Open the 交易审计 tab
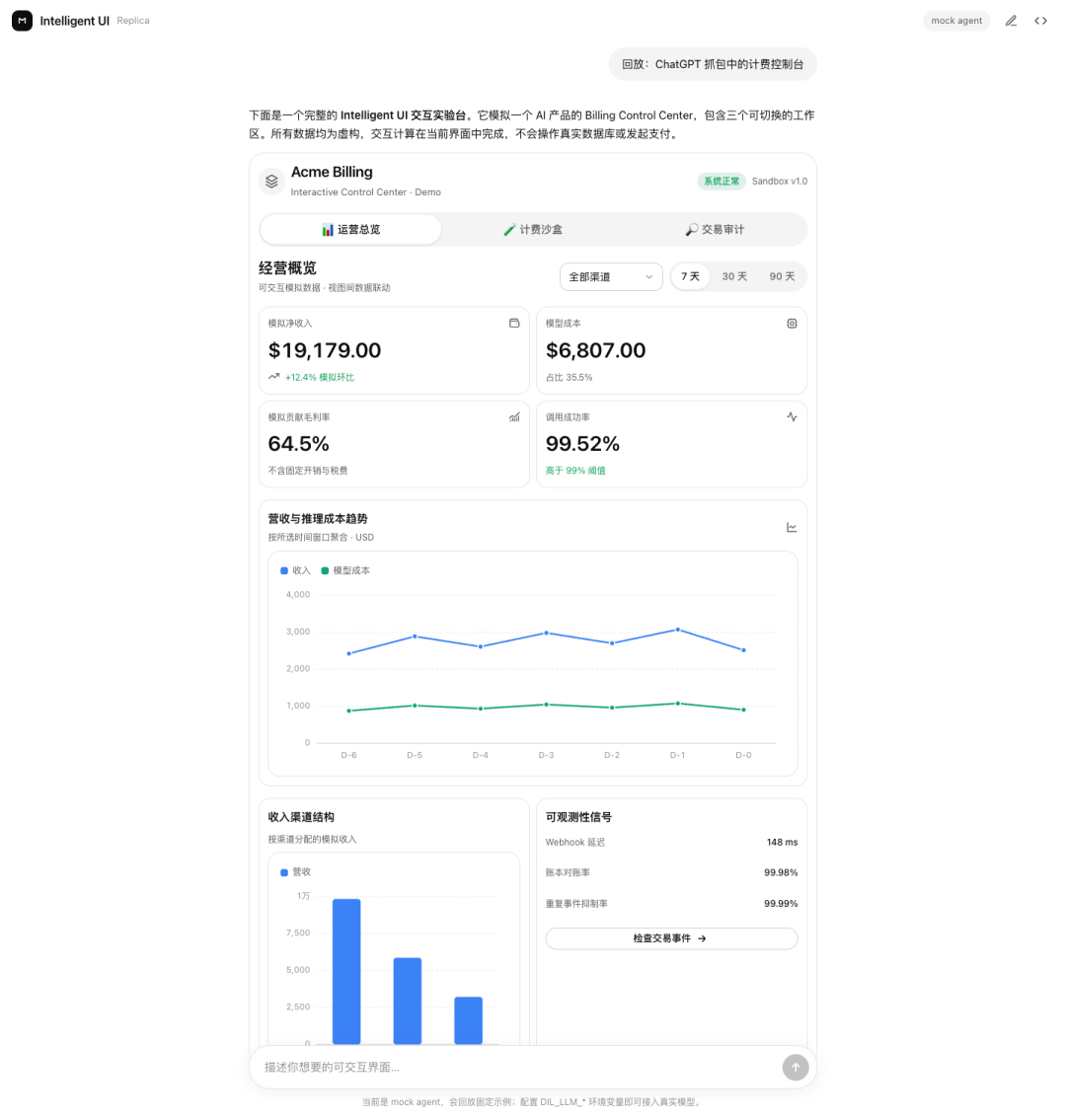 [x=715, y=229]
